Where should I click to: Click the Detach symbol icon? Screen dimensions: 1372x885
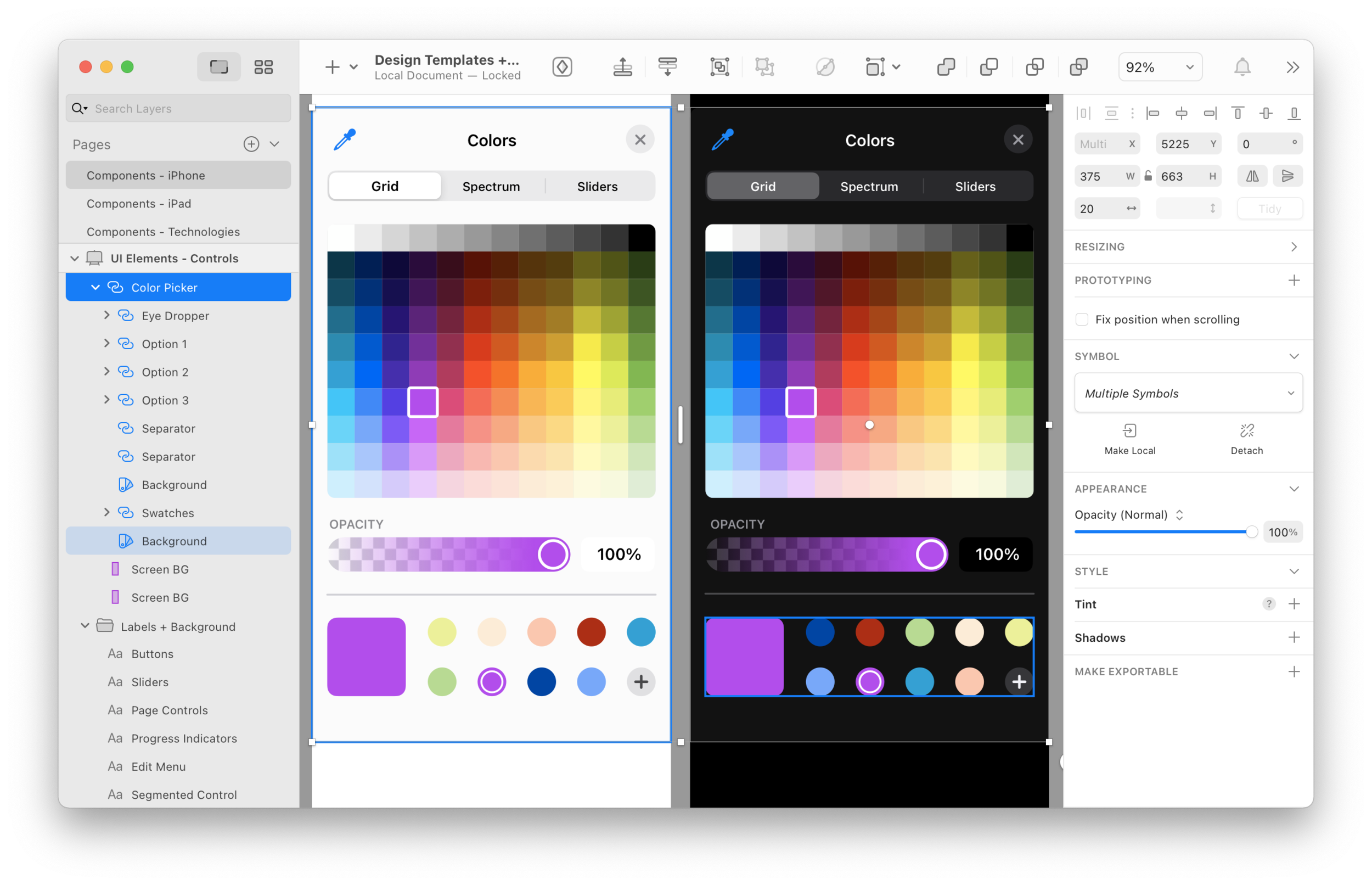[x=1246, y=431]
